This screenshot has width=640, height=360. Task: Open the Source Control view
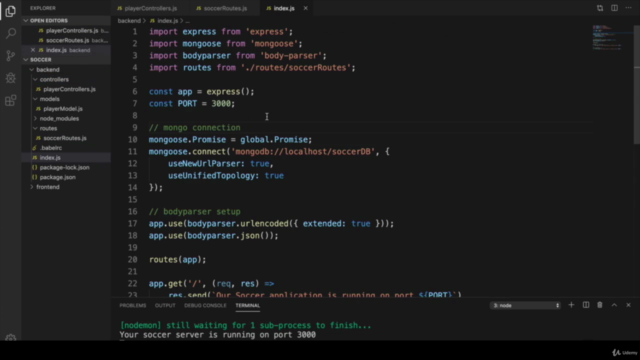tap(11, 56)
